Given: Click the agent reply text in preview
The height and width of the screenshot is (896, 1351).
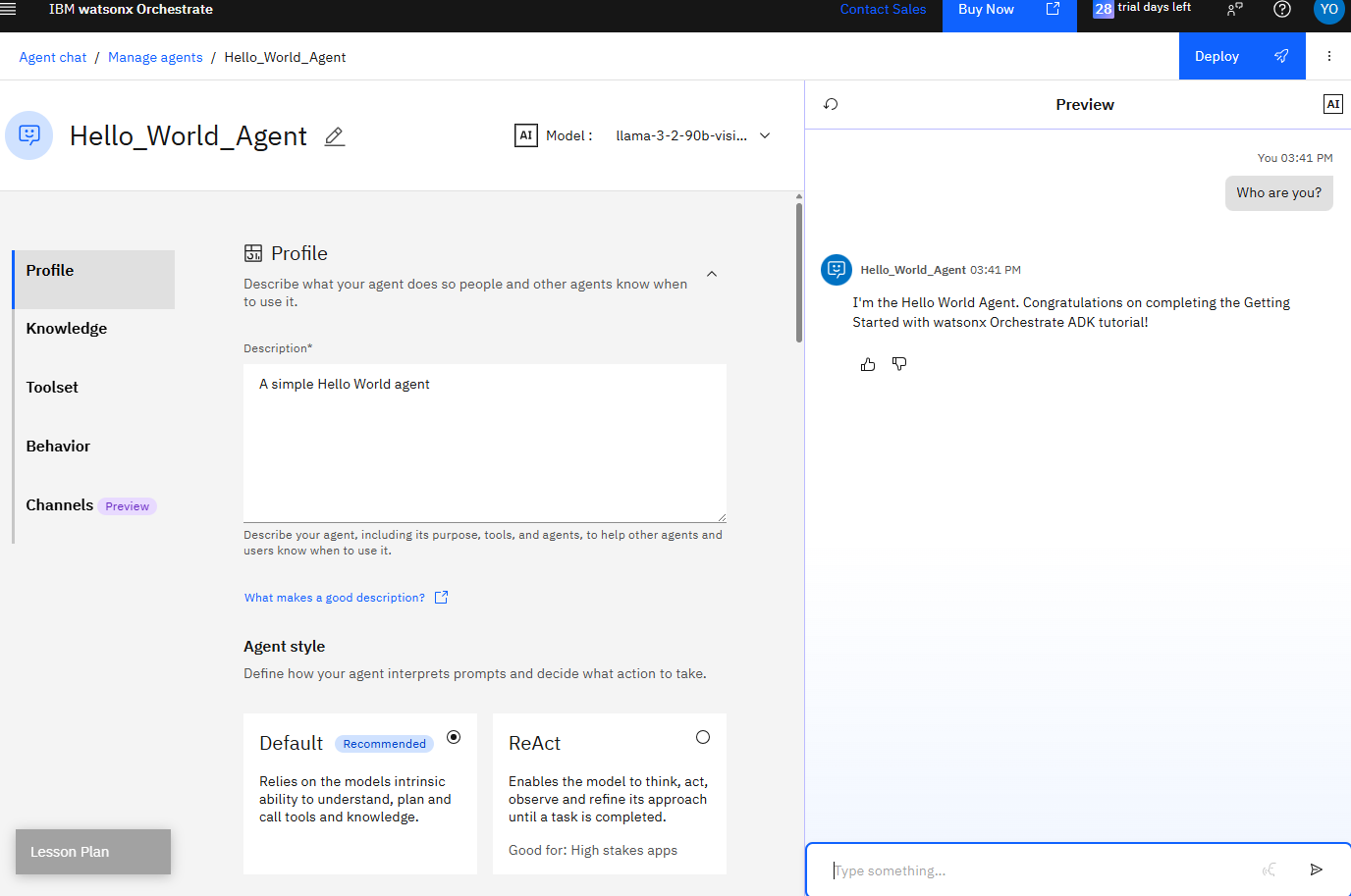Looking at the screenshot, I should (x=1071, y=312).
